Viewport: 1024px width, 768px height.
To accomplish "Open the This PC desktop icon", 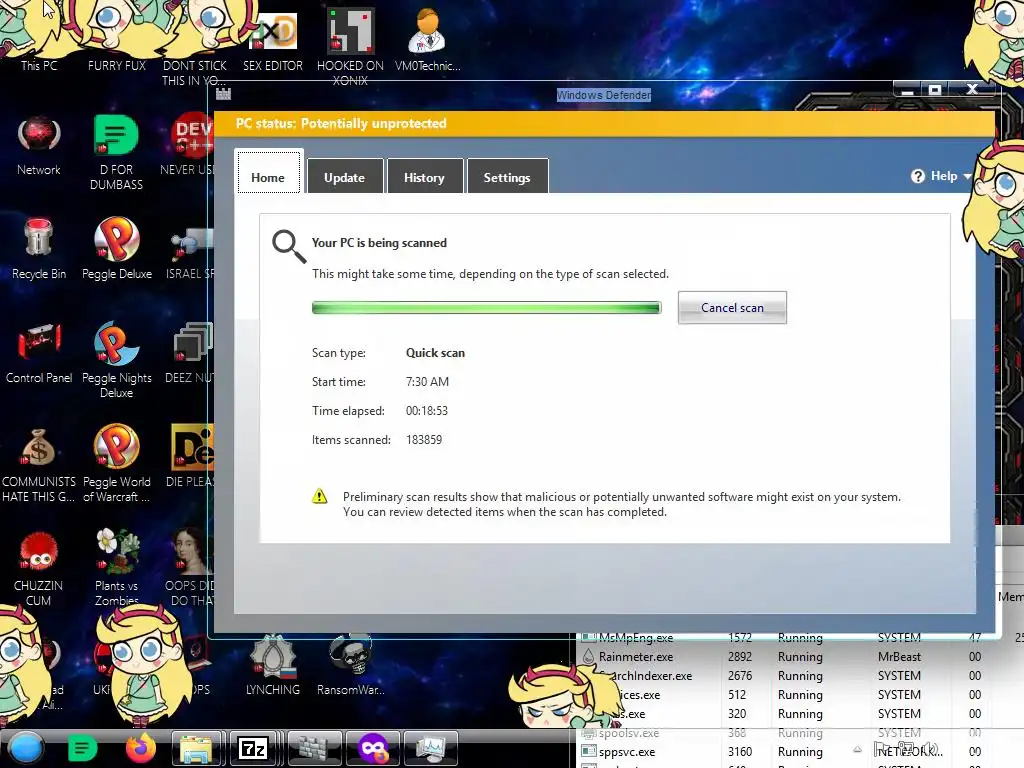I will click(x=39, y=39).
